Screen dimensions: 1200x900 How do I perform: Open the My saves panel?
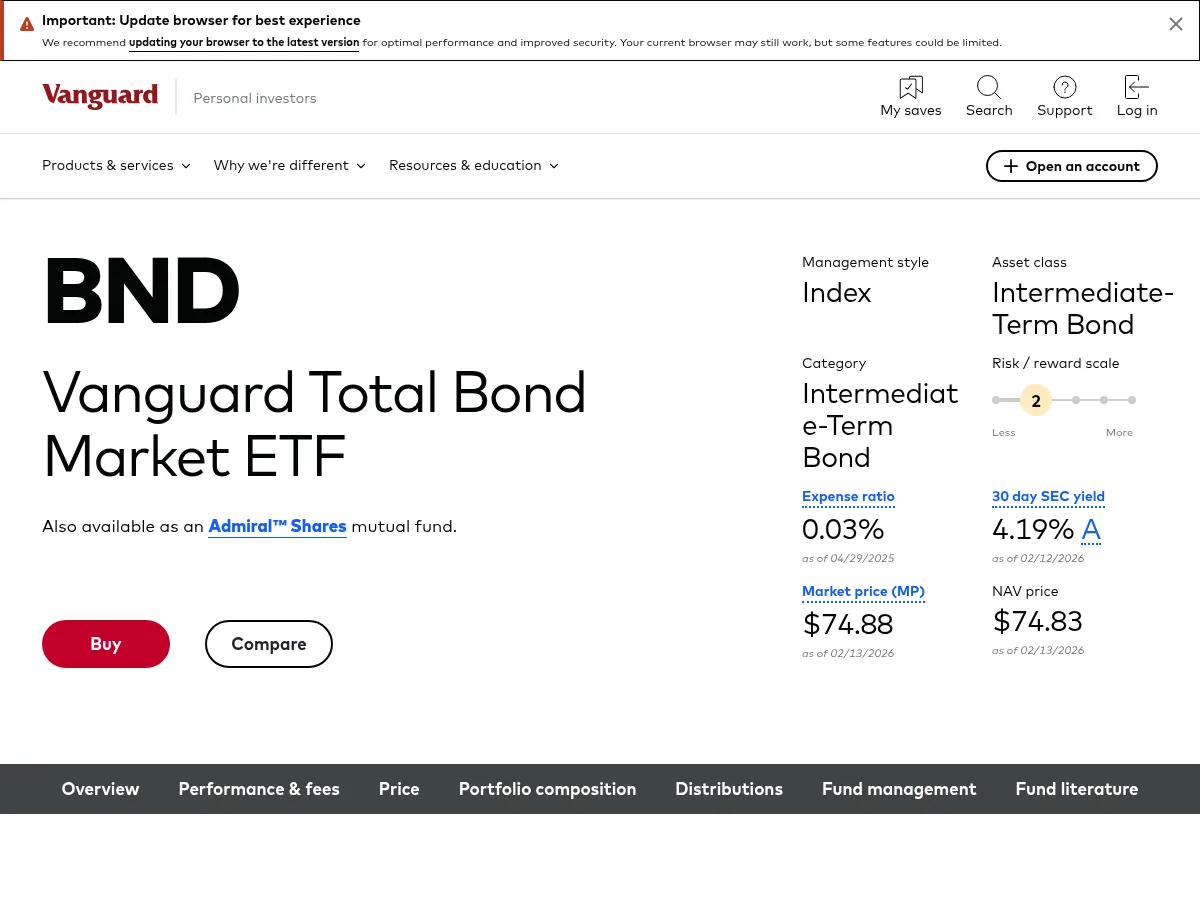coord(910,96)
